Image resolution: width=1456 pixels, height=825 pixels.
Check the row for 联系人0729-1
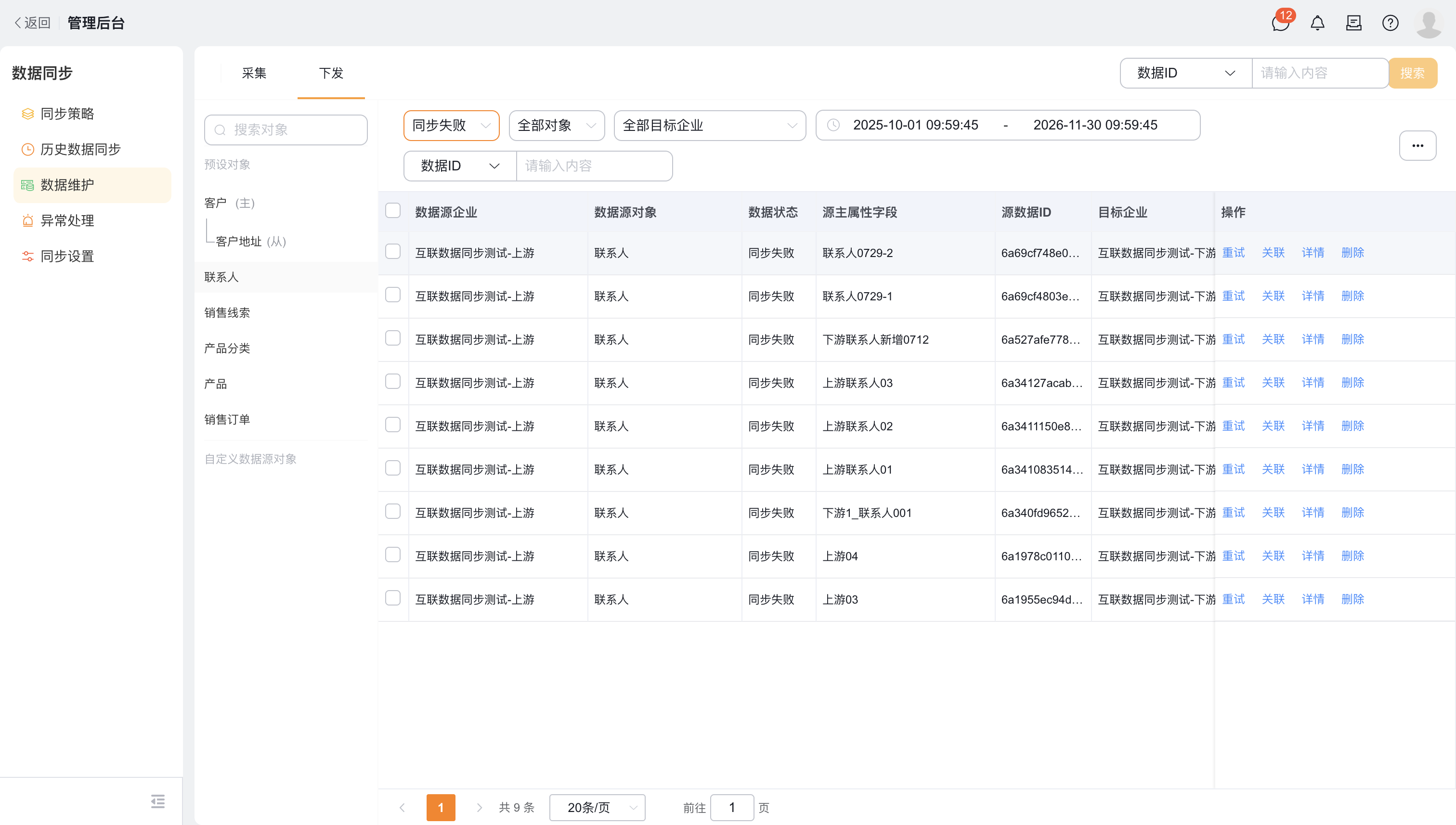click(x=393, y=295)
